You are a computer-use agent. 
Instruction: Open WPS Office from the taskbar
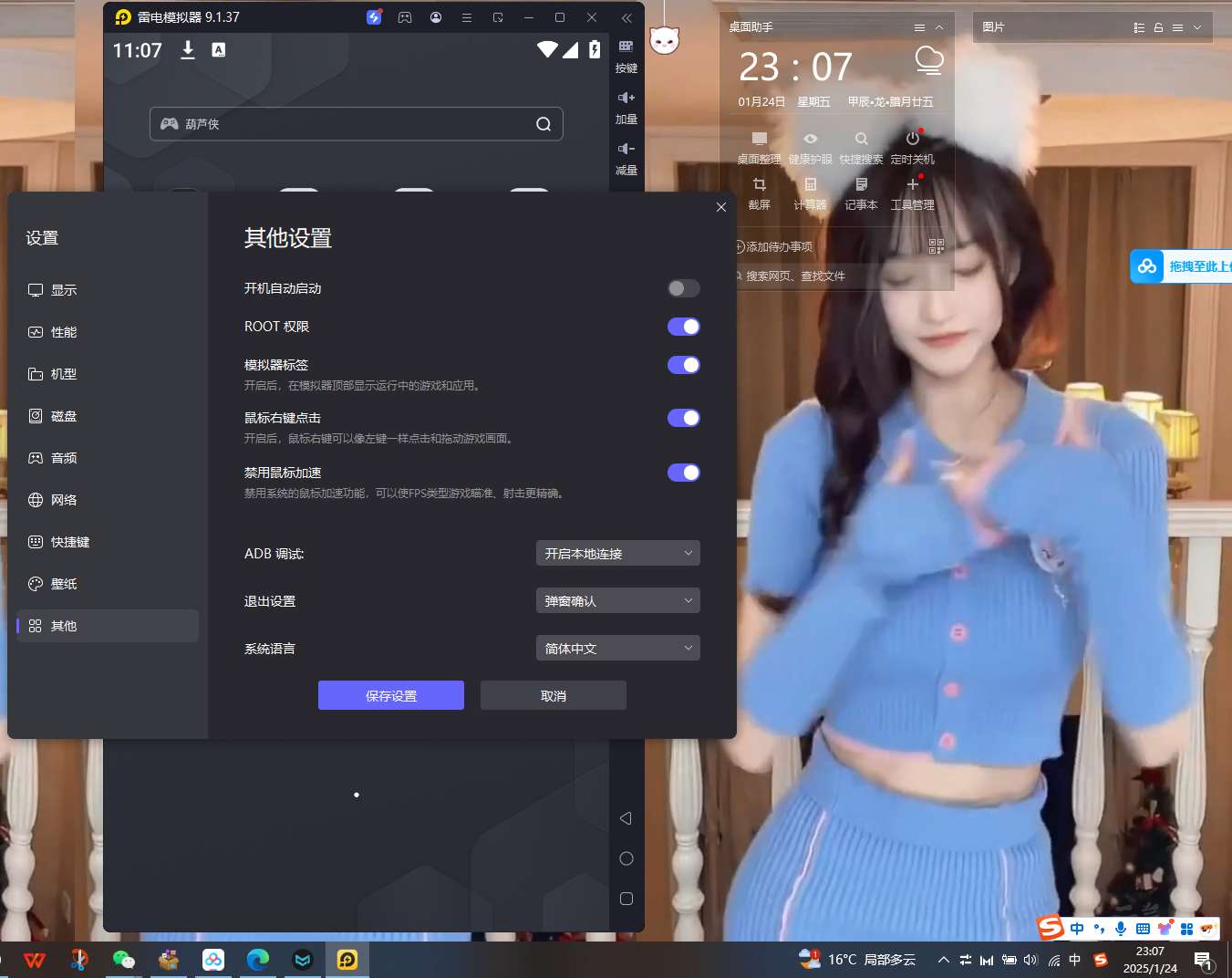(x=35, y=960)
